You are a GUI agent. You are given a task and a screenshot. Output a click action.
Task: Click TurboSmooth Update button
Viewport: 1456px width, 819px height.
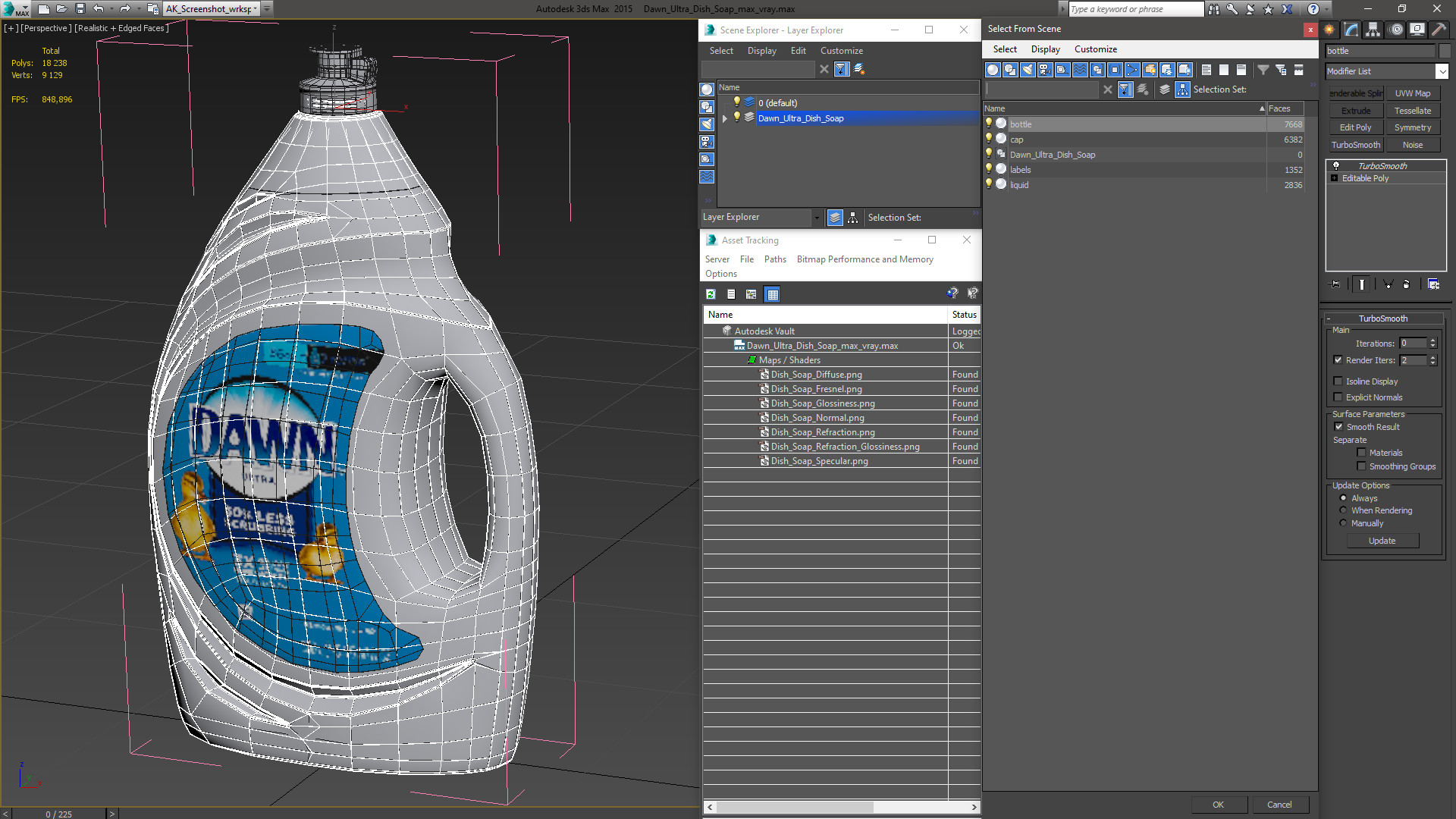1382,541
